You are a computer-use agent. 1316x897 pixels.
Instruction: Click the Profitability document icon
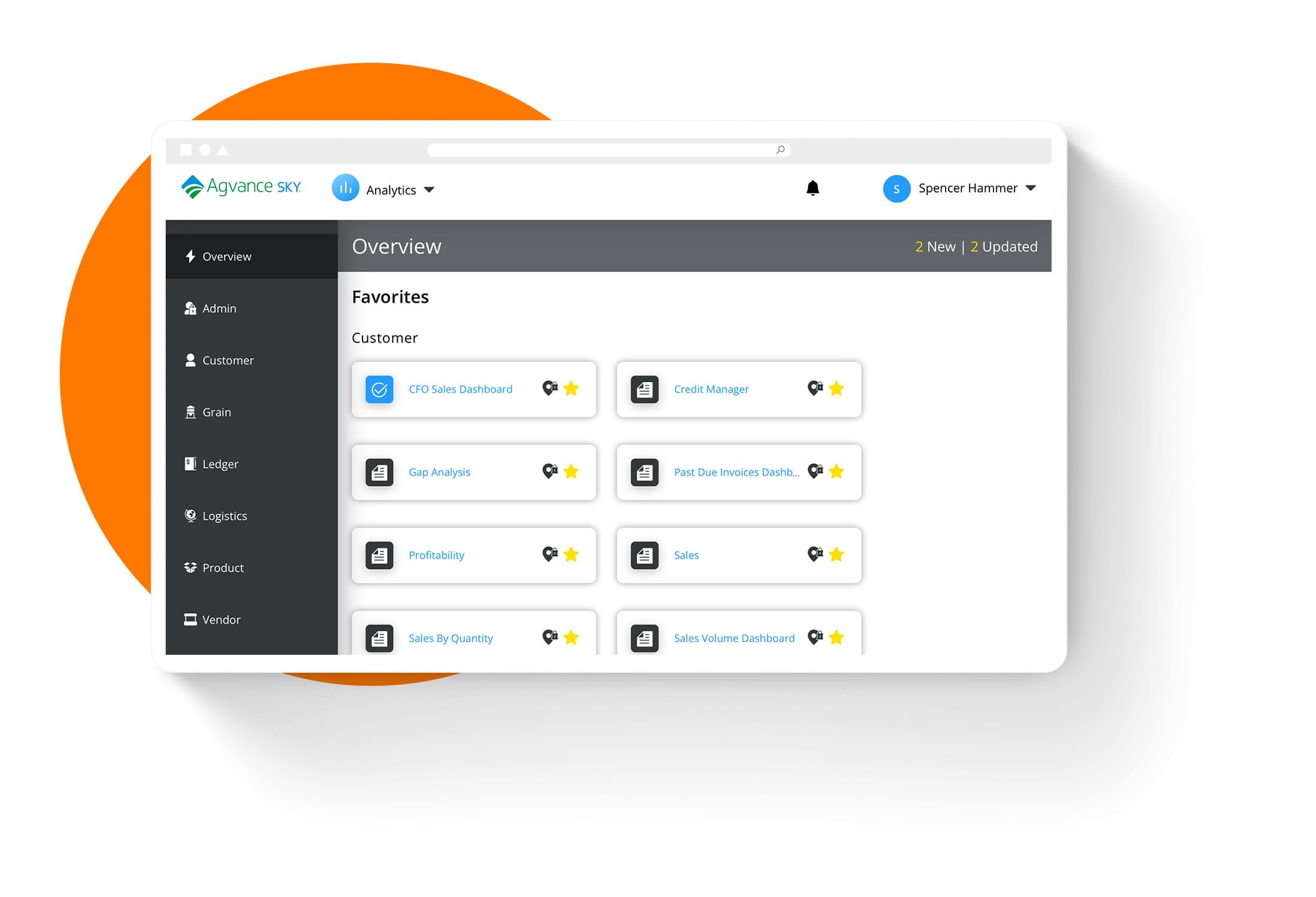point(379,556)
